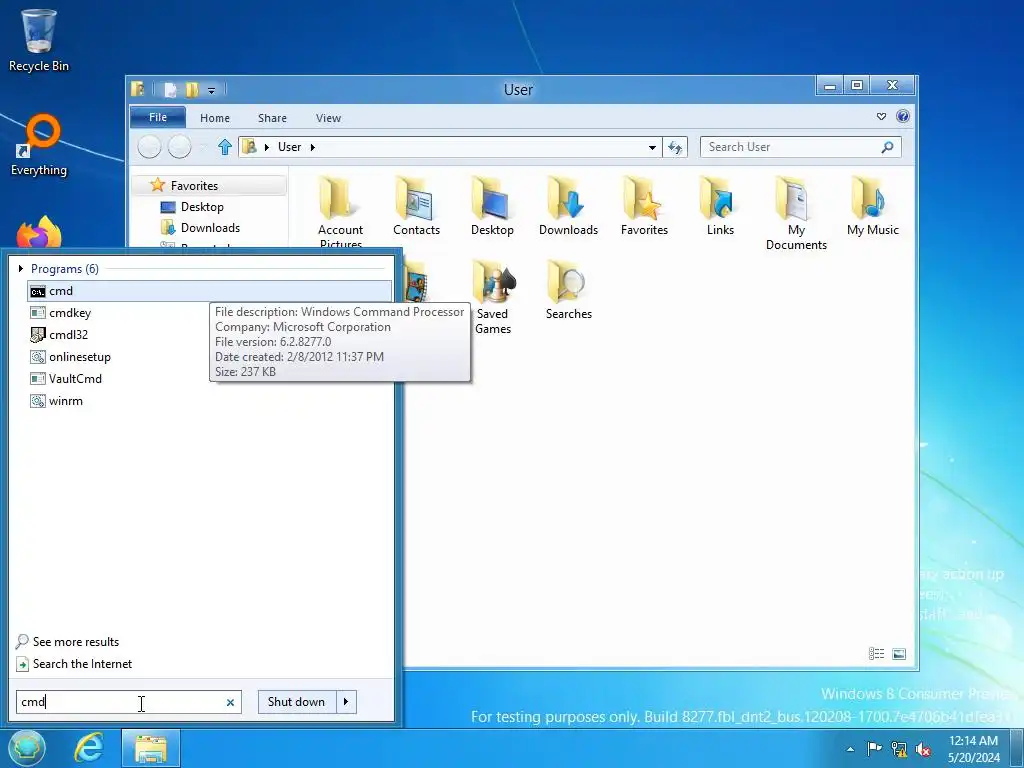Select the Contacts folder

coord(416,206)
